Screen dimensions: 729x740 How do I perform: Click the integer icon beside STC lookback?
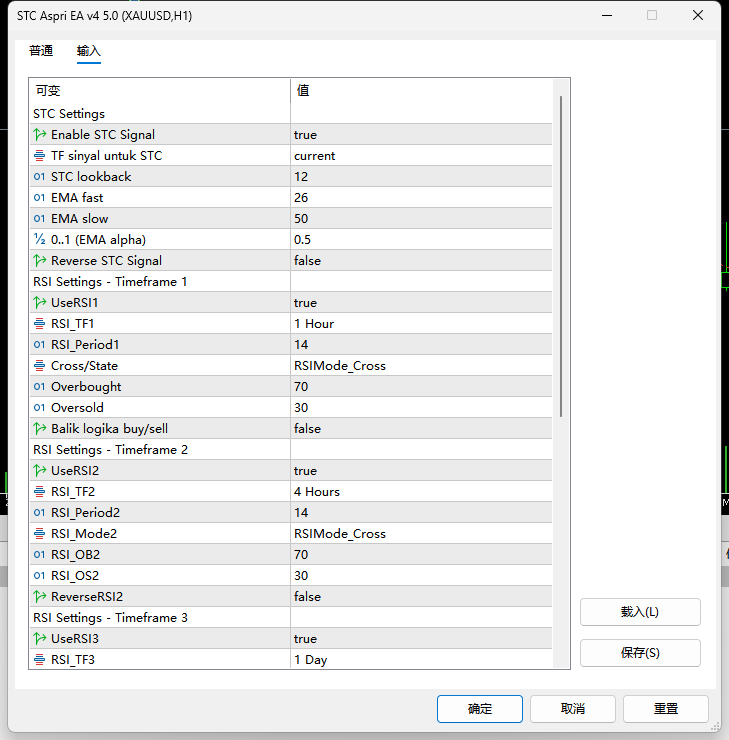click(40, 177)
